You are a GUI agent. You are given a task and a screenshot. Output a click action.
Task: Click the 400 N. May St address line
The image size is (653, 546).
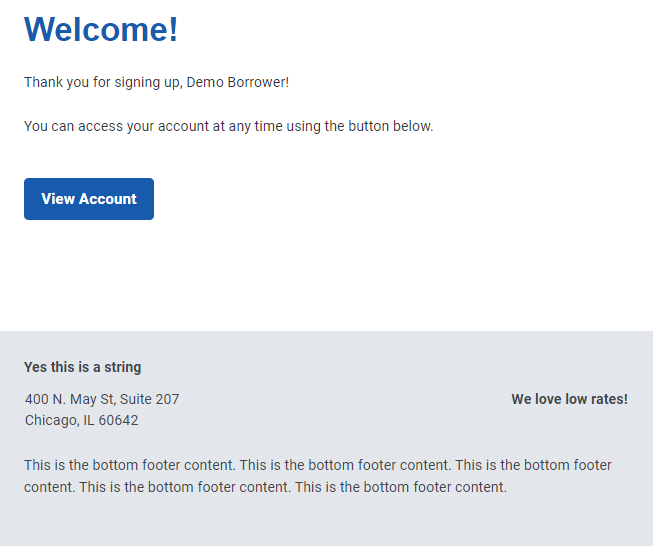[x=102, y=399]
